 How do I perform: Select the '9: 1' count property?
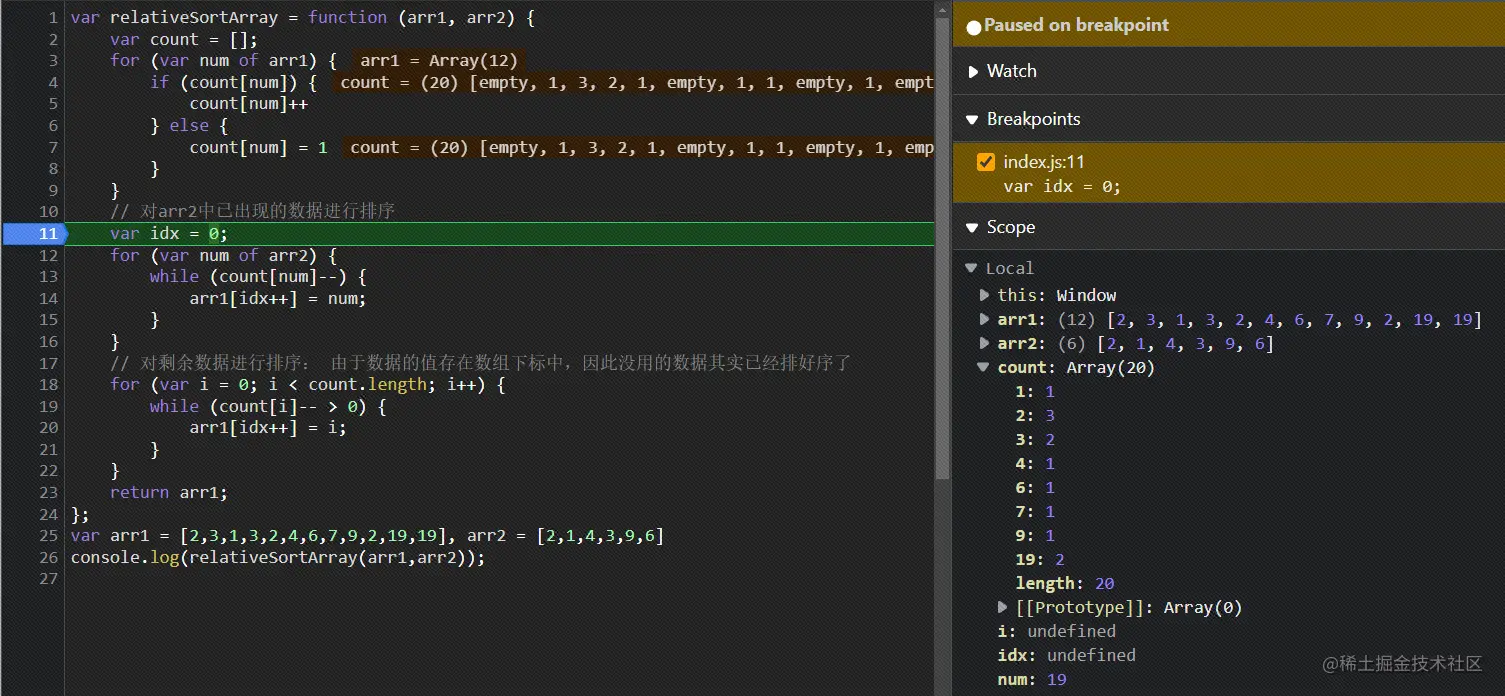pos(1035,535)
